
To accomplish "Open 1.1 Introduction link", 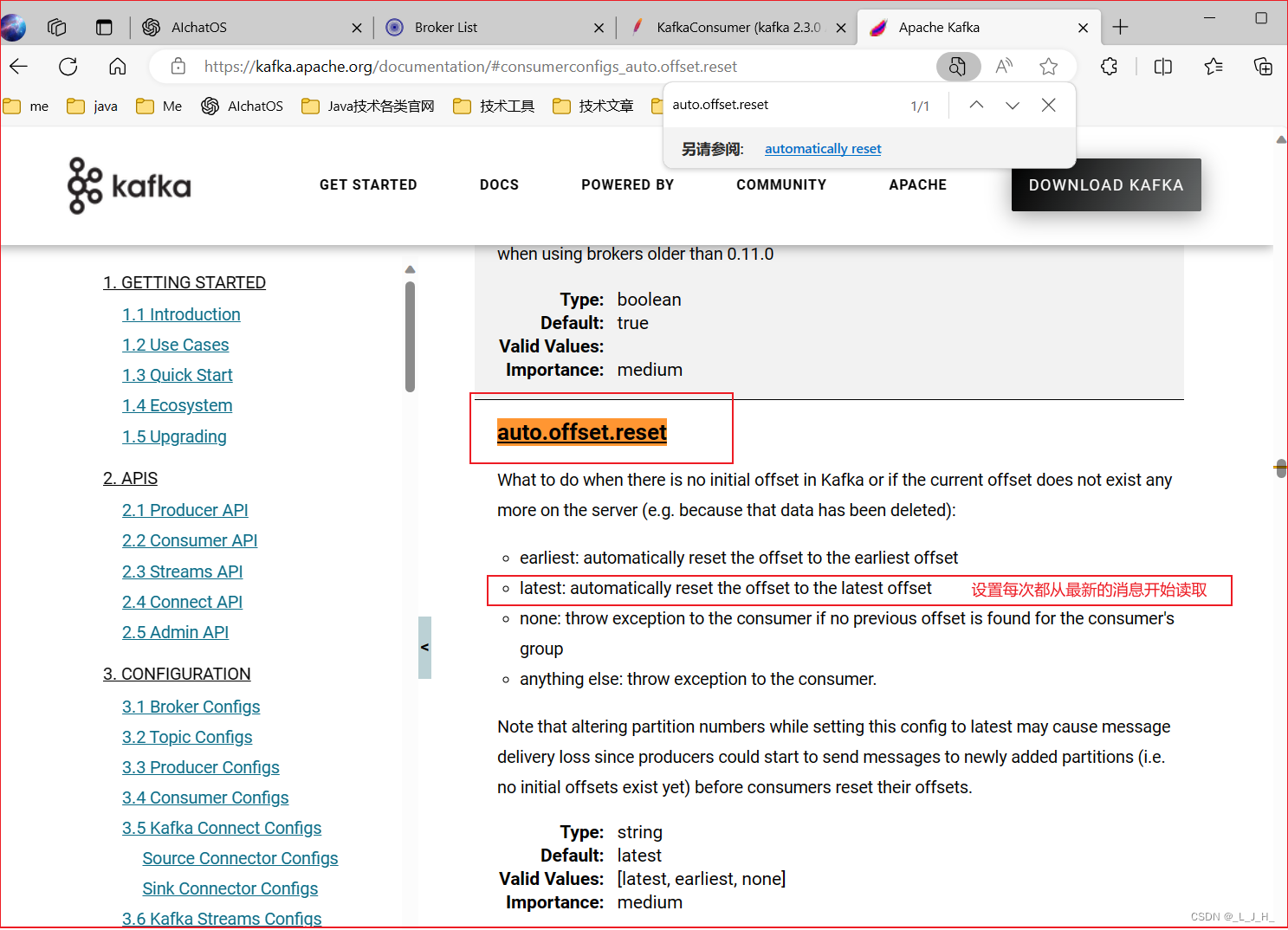I will click(181, 314).
